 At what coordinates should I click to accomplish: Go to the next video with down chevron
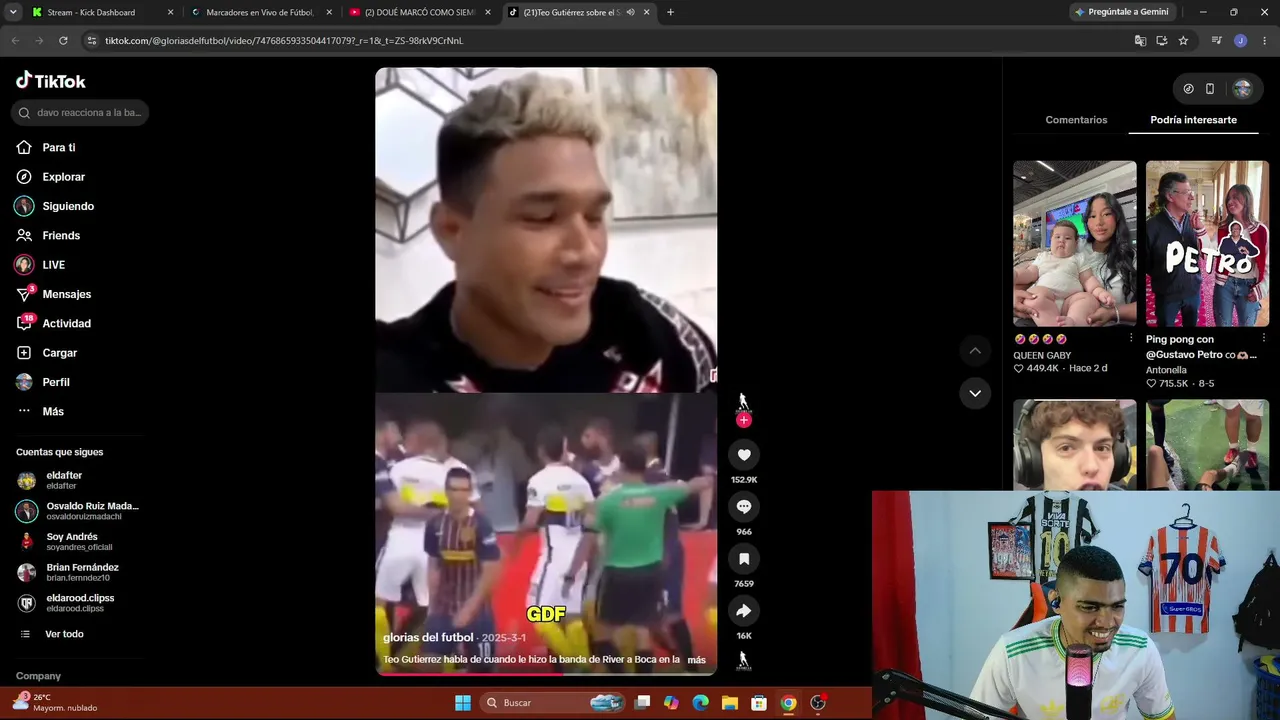pyautogui.click(x=975, y=393)
